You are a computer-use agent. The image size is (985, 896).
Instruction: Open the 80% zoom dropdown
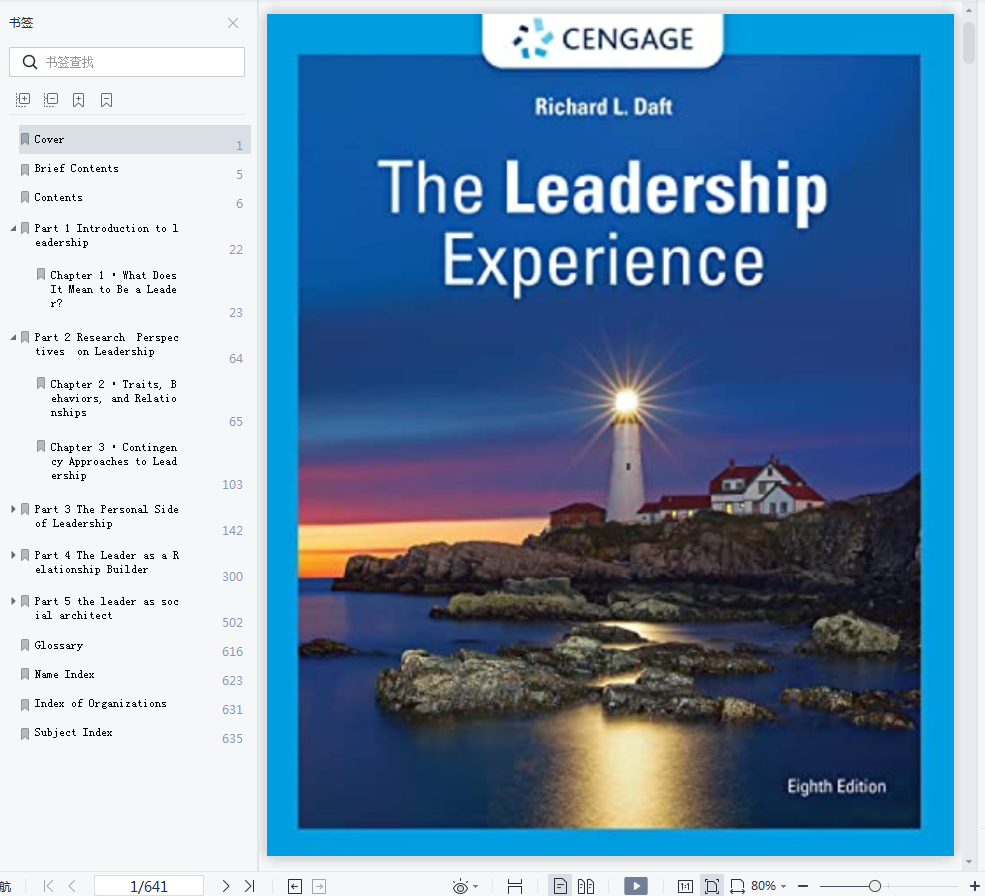[x=768, y=886]
